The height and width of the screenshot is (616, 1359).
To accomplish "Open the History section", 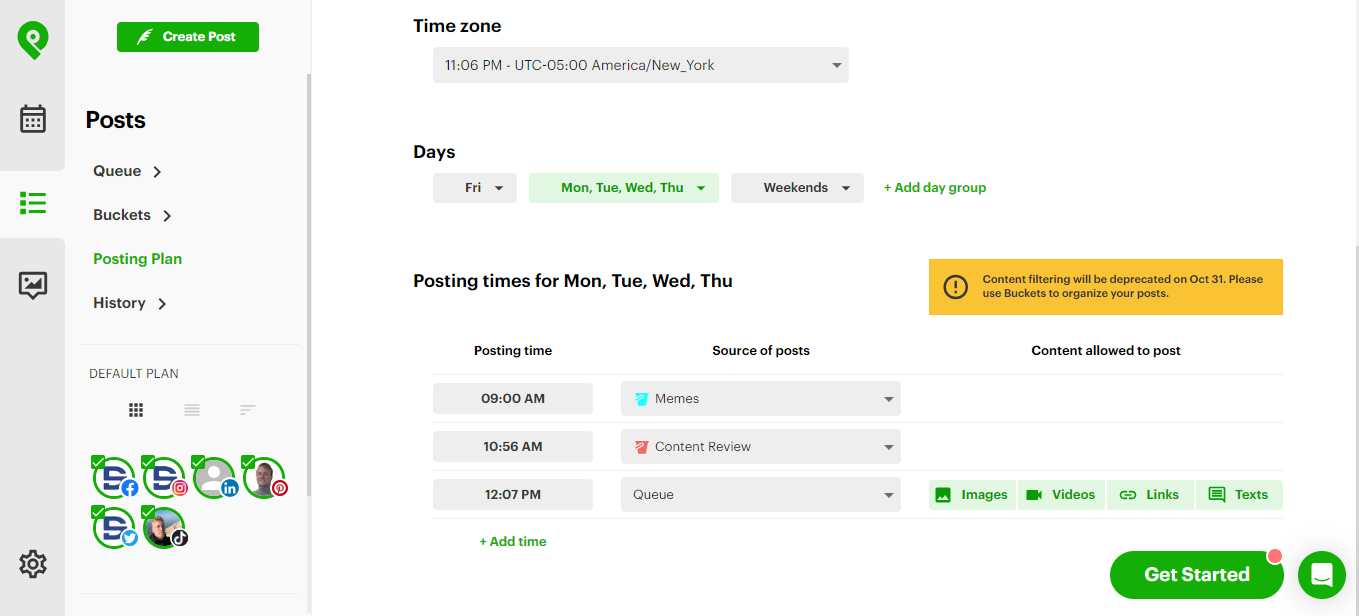I will [119, 302].
